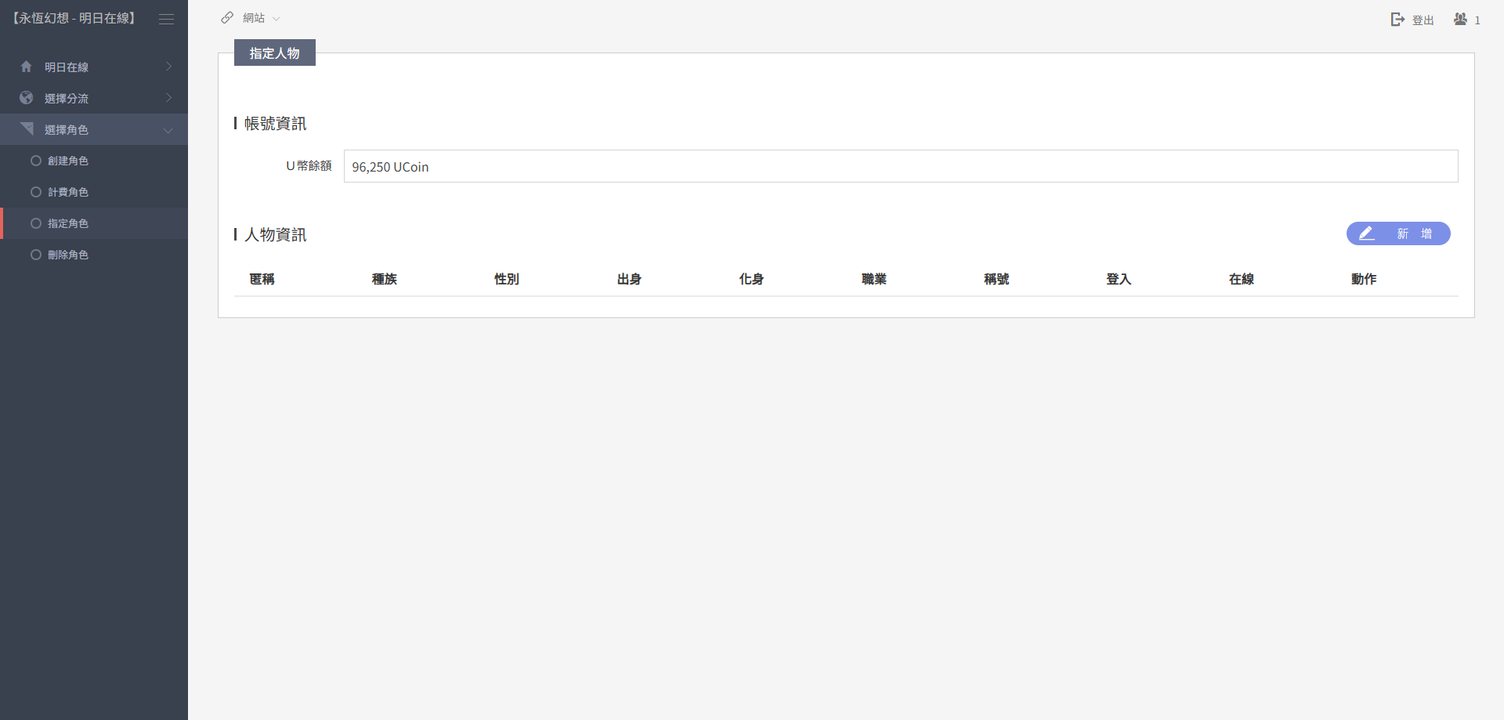Collapse the 選擇角色 menu chevron
Image resolution: width=1504 pixels, height=720 pixels.
[168, 130]
